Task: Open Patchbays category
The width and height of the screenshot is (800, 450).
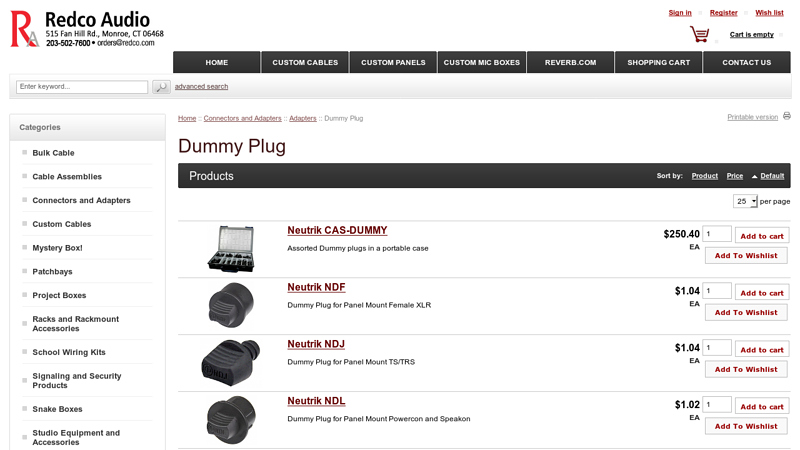Action: (x=53, y=271)
